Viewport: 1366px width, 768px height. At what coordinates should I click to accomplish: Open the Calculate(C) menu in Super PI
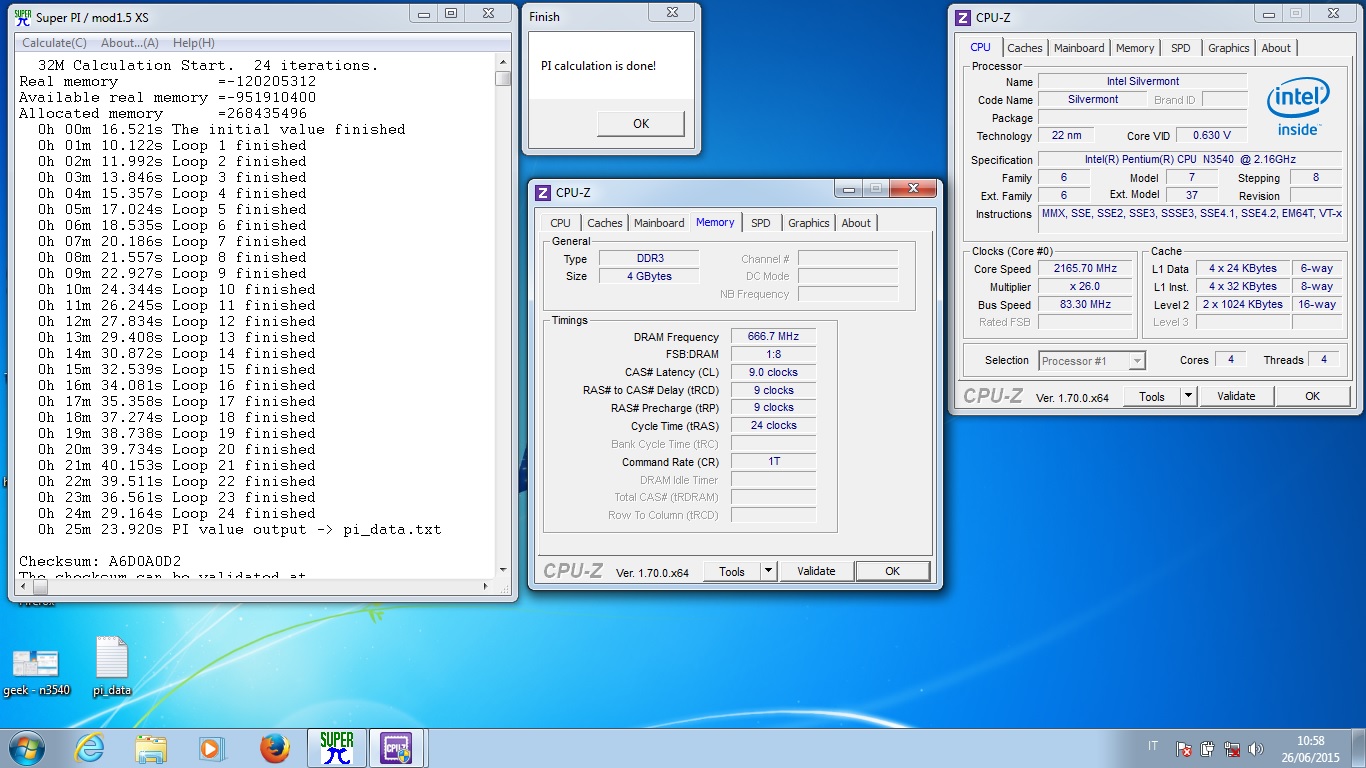click(54, 43)
